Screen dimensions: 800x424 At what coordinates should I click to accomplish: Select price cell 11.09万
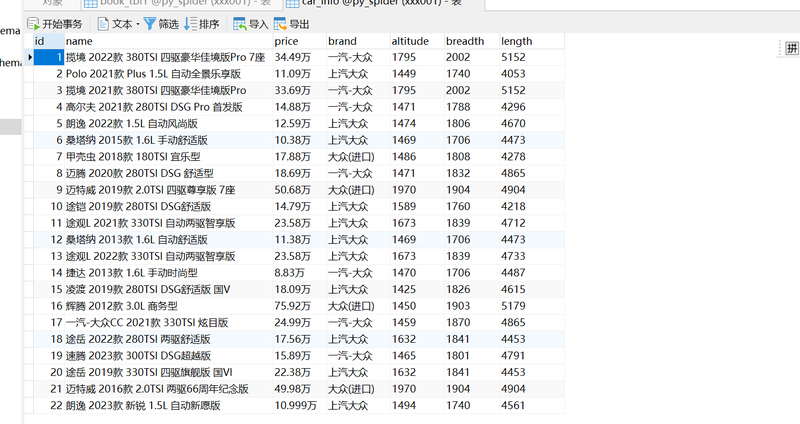pos(300,74)
